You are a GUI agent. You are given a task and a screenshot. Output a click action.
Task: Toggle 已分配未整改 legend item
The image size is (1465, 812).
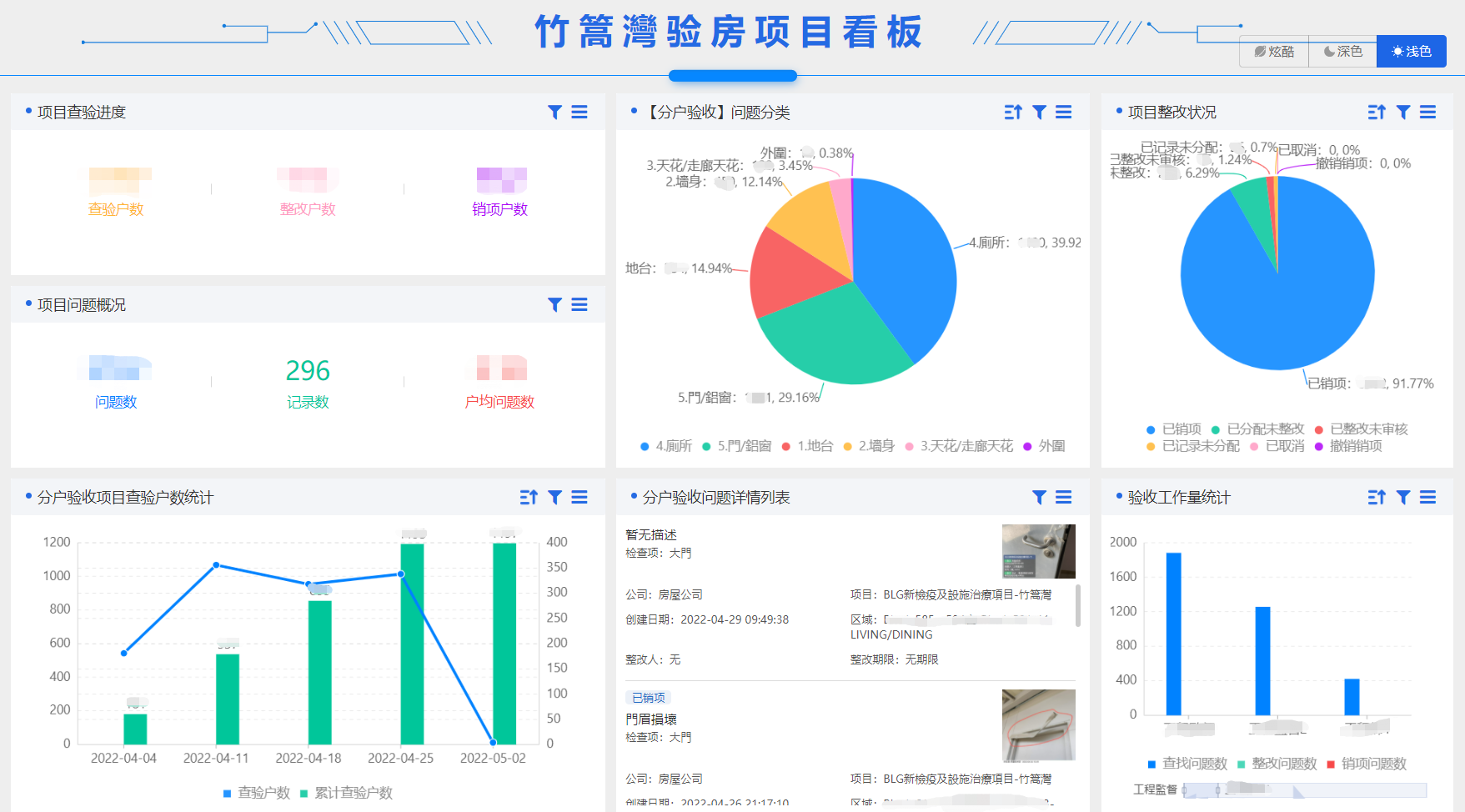point(1257,429)
